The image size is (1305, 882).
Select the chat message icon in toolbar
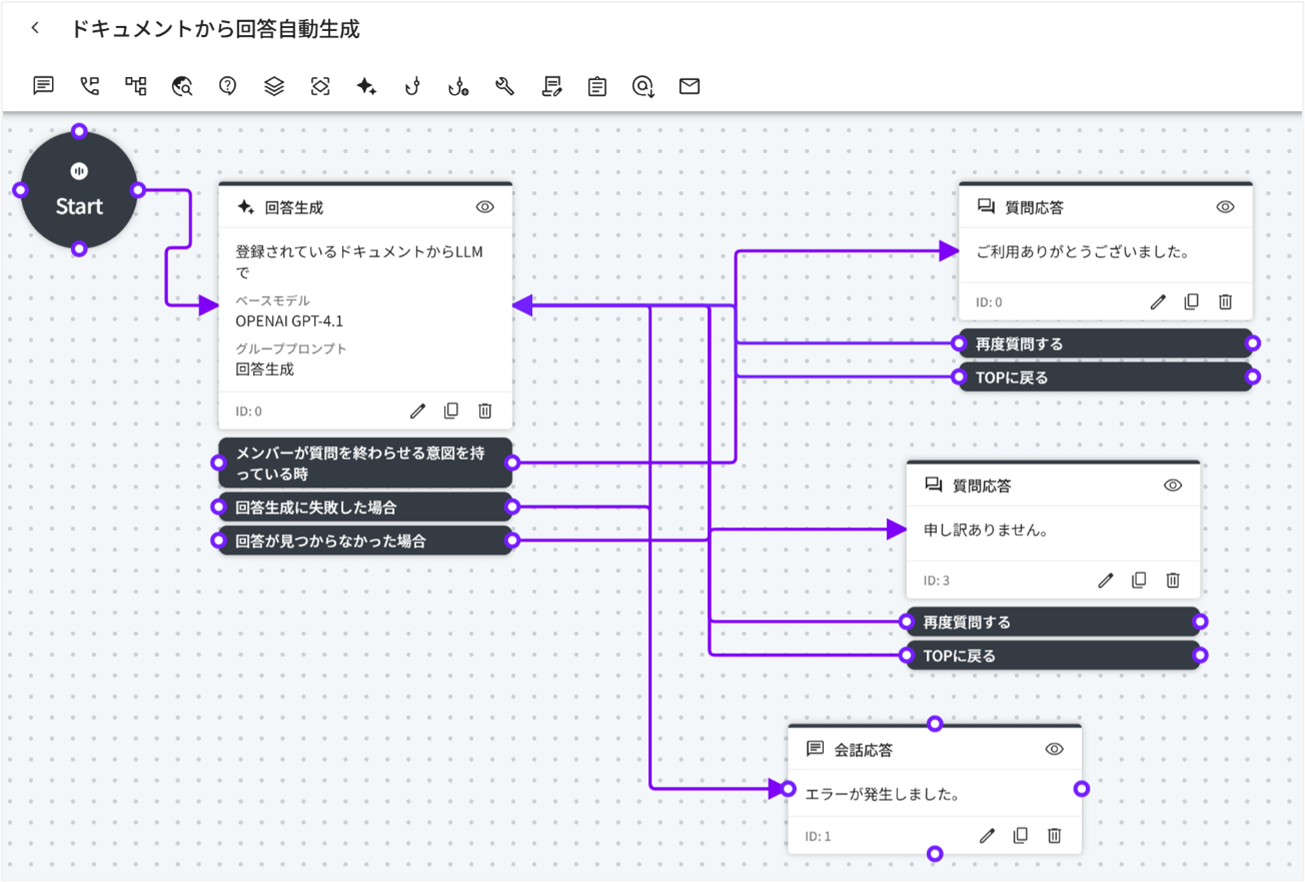(x=43, y=86)
